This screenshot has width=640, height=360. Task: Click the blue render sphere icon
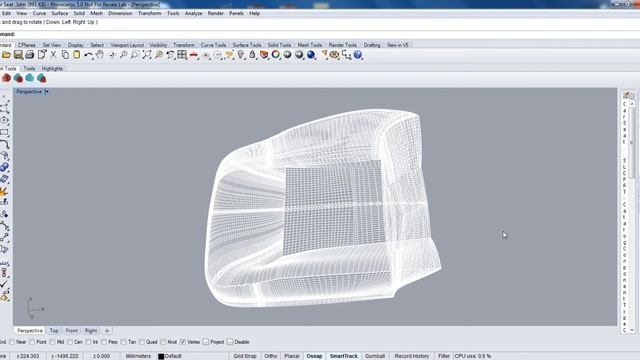pyautogui.click(x=311, y=55)
